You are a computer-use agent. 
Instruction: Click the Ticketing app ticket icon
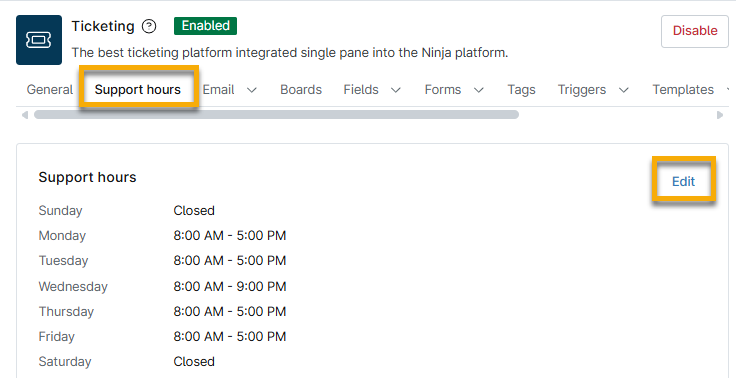pos(39,40)
